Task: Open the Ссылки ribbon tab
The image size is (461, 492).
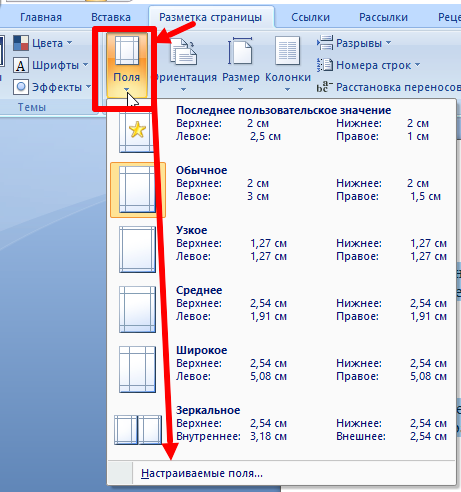Action: tap(310, 17)
